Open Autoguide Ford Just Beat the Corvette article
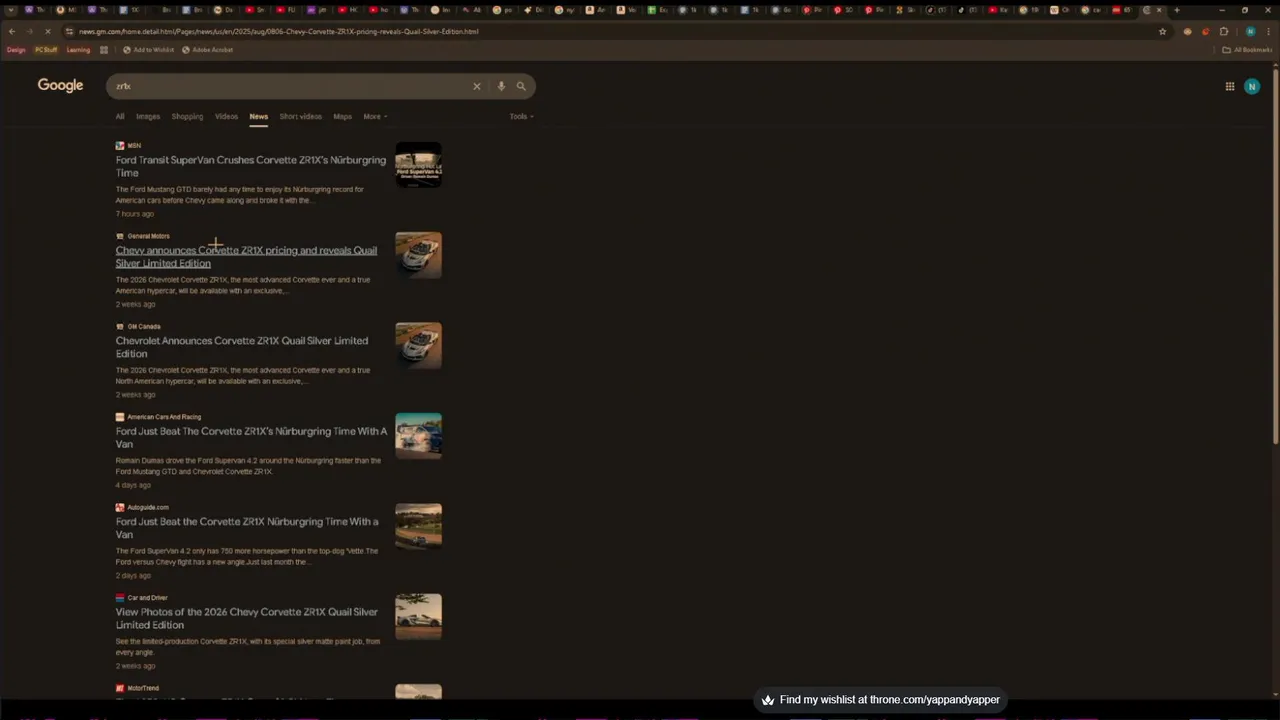Viewport: 1280px width, 720px height. [246, 528]
